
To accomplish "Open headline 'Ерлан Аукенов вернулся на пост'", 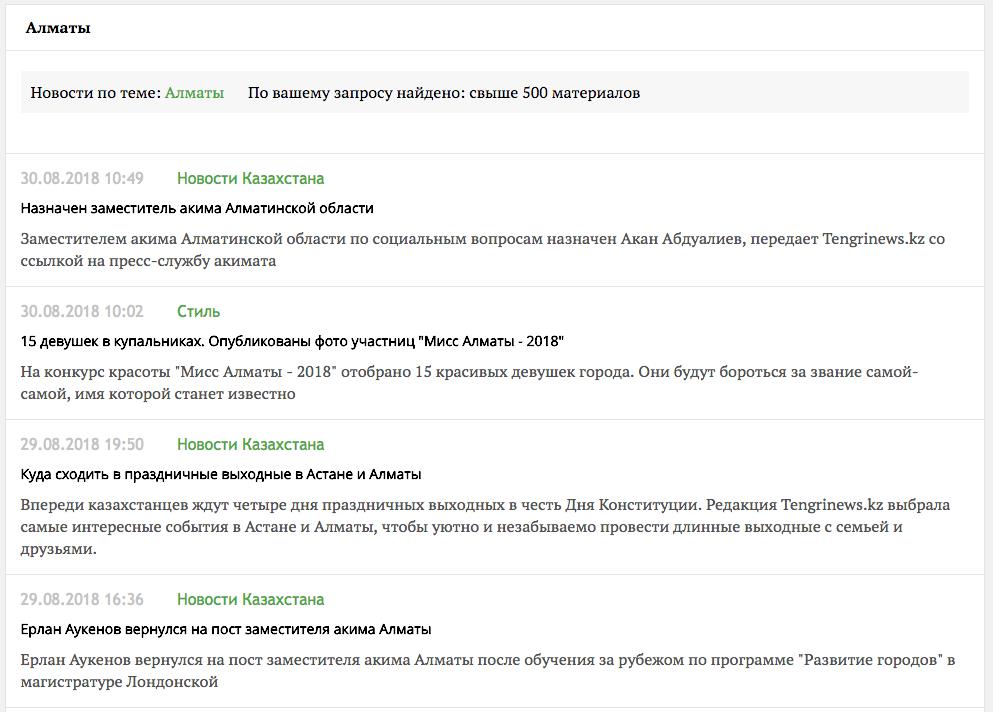I will point(225,630).
